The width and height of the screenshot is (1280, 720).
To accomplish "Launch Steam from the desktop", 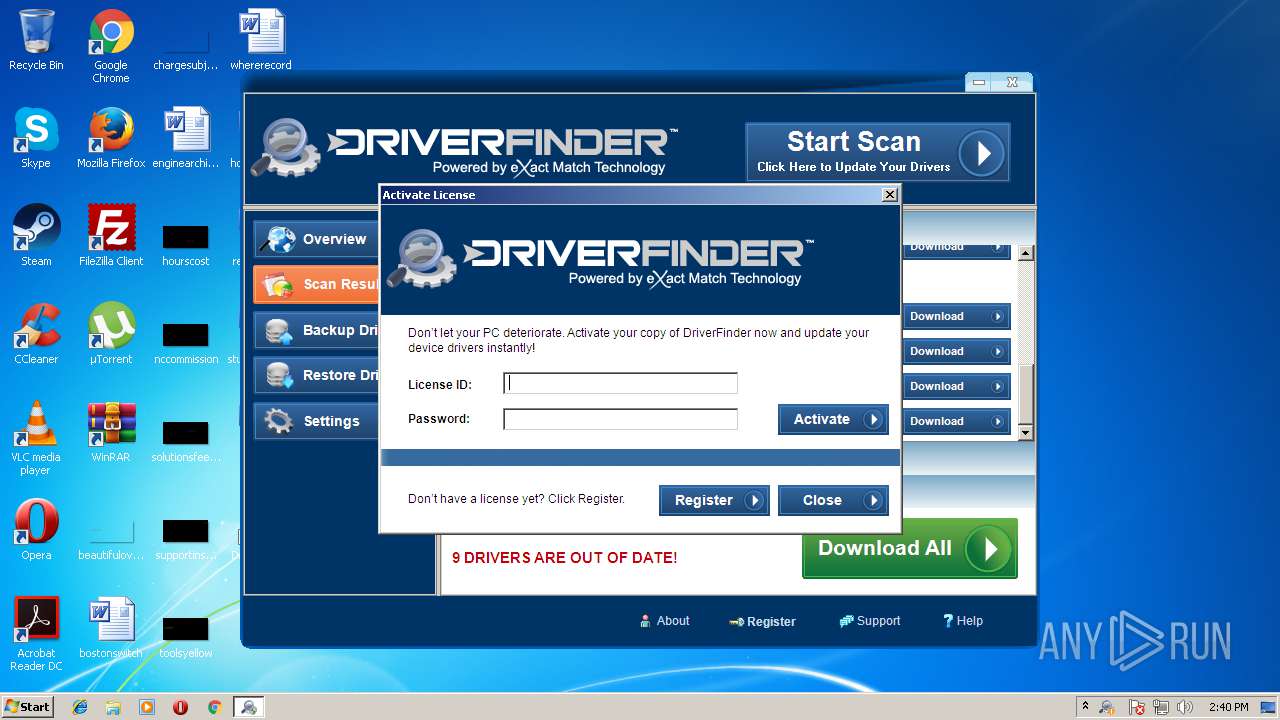I will [x=36, y=236].
